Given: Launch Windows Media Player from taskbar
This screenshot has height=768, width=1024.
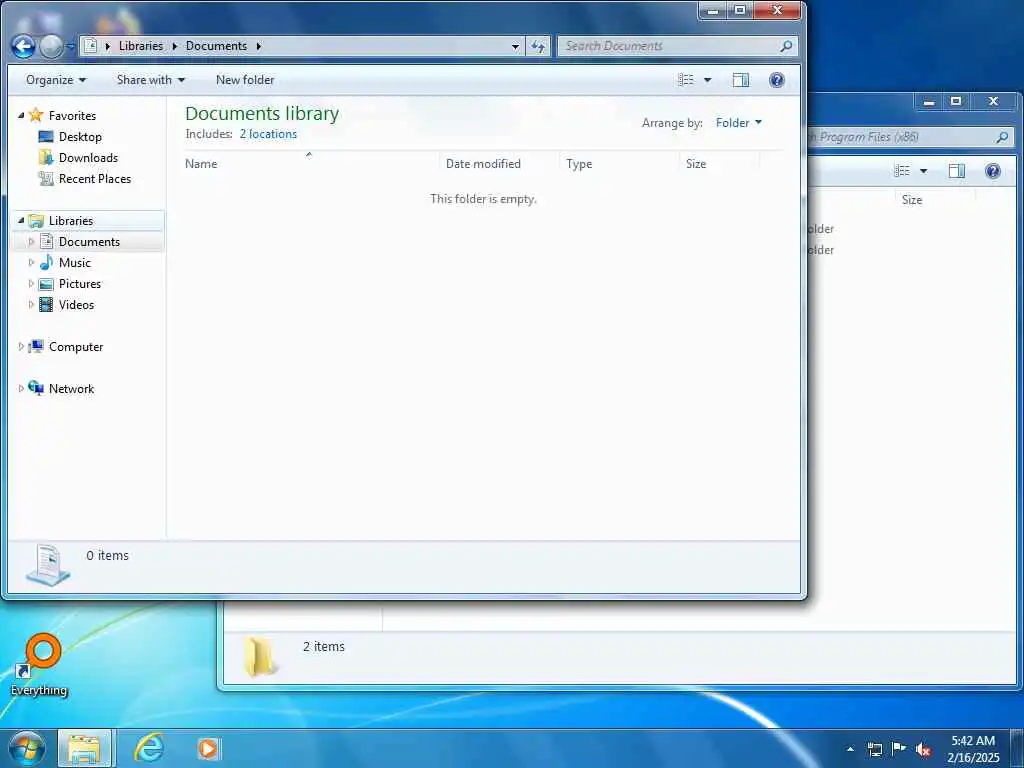Looking at the screenshot, I should (x=208, y=748).
